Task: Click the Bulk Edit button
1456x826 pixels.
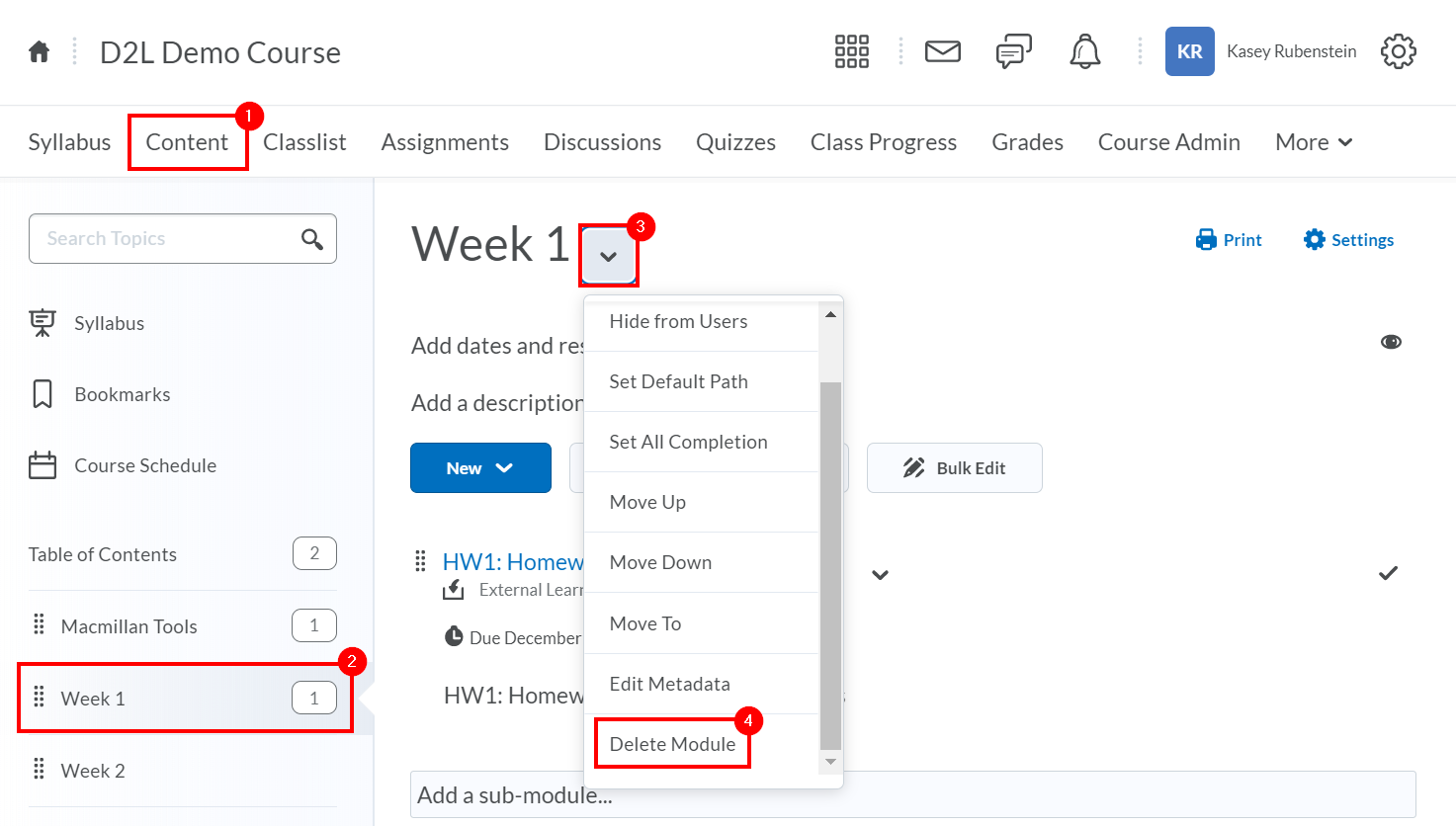Action: point(954,467)
